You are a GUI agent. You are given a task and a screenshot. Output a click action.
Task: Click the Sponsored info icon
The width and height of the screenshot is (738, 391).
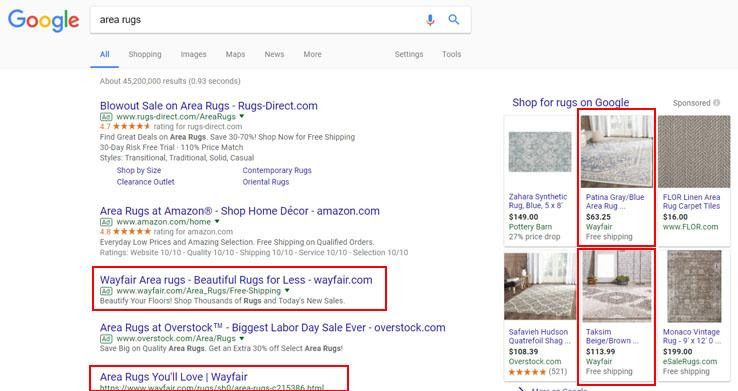tap(716, 103)
